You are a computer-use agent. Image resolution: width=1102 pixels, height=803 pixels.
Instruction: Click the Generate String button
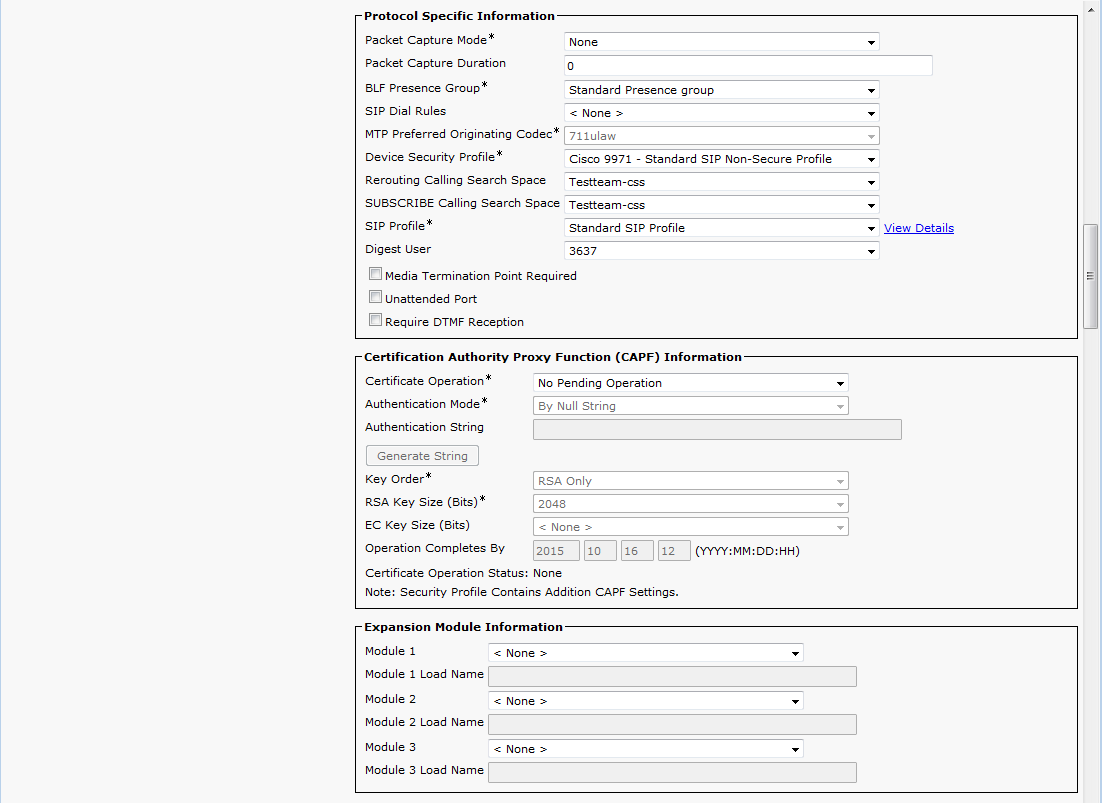(422, 456)
